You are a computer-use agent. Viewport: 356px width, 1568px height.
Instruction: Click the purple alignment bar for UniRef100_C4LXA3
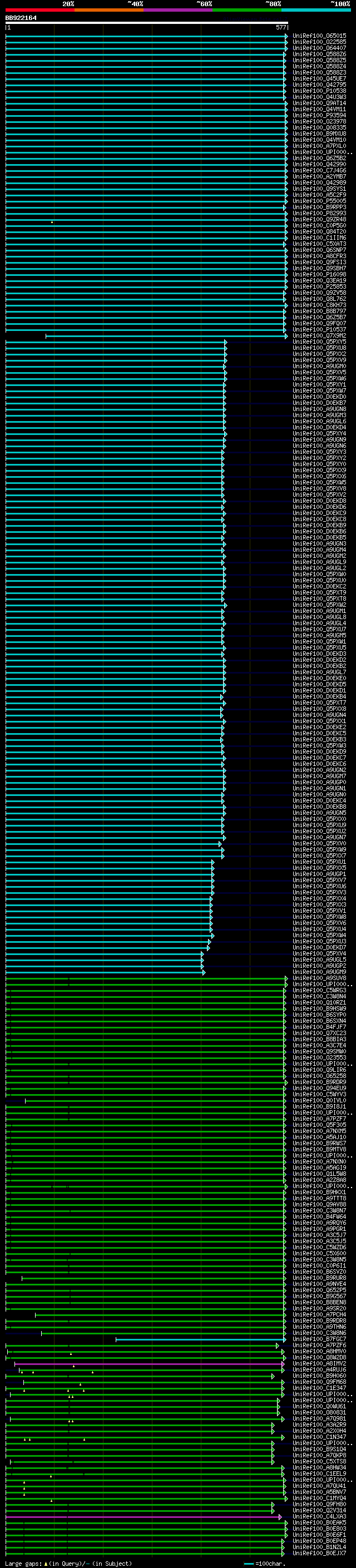pyautogui.click(x=144, y=1517)
